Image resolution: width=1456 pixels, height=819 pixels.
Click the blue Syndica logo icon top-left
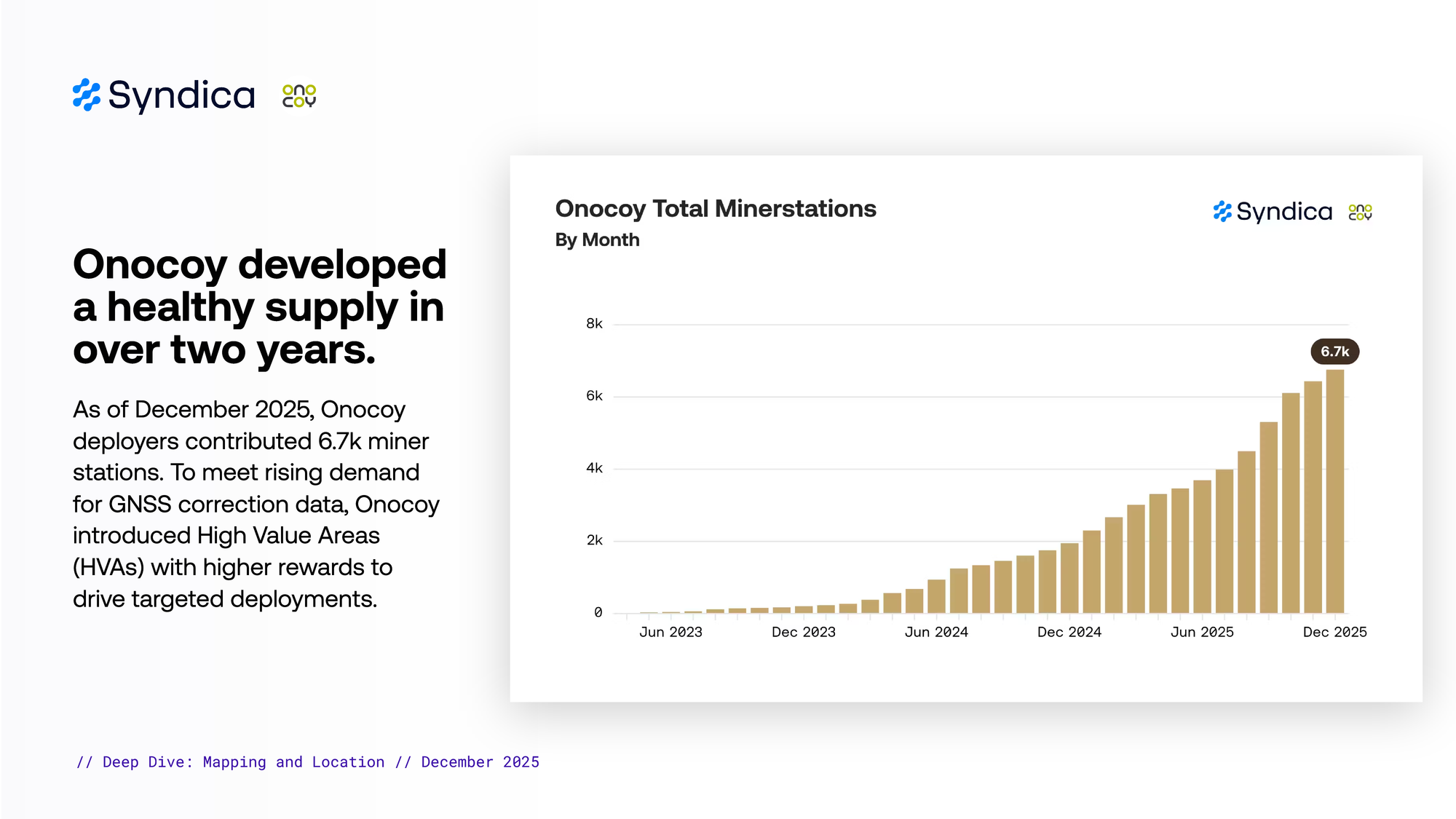(x=87, y=95)
